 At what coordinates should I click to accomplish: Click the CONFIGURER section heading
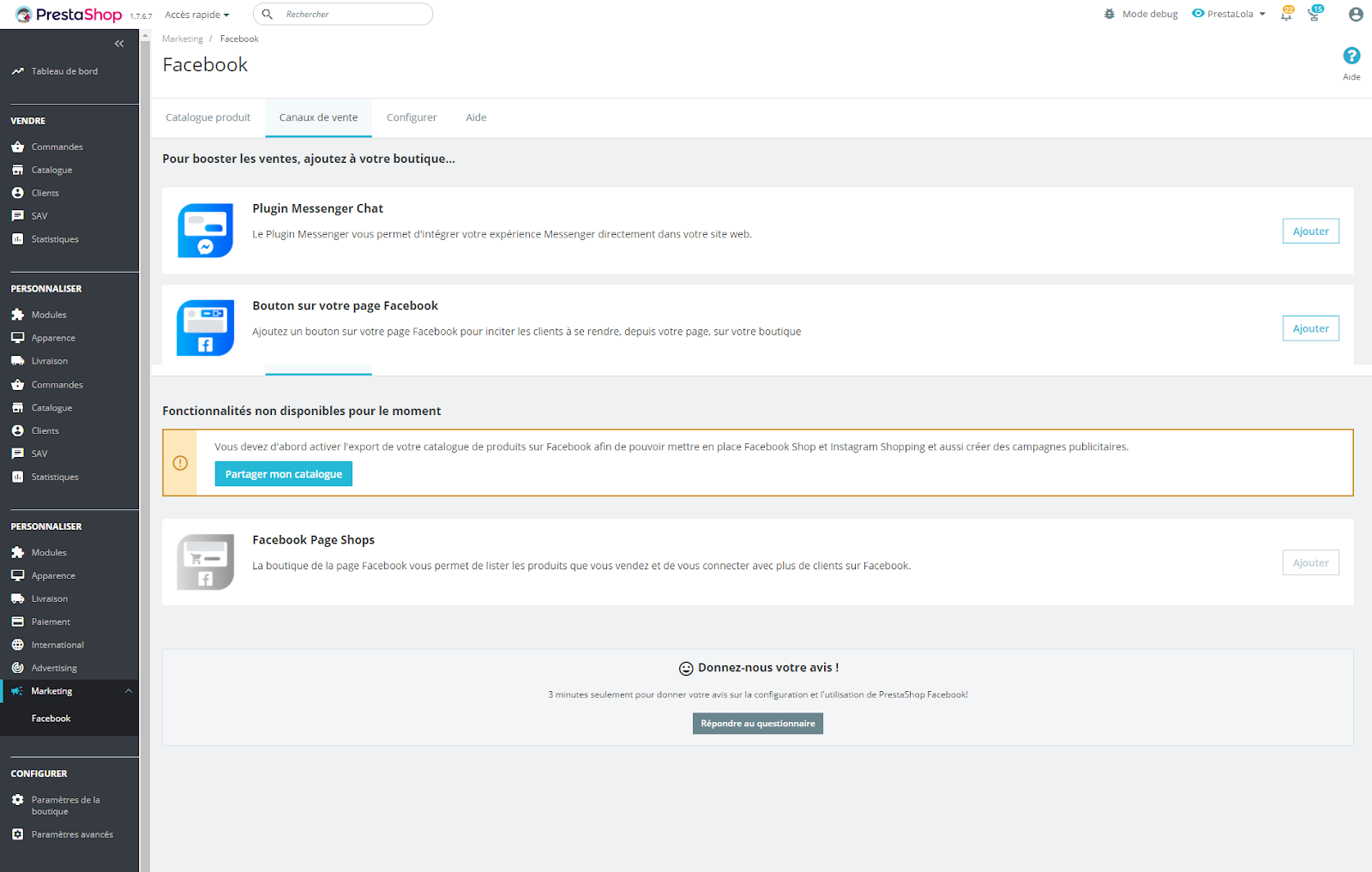point(39,774)
